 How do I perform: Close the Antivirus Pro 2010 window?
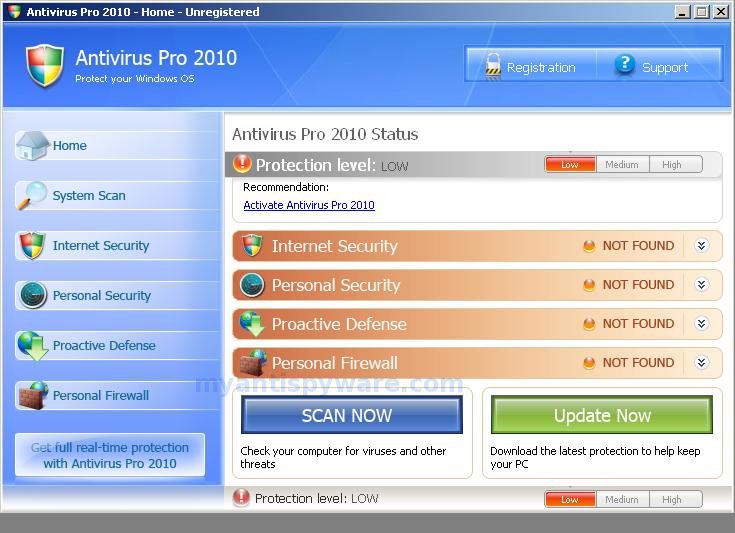point(720,12)
